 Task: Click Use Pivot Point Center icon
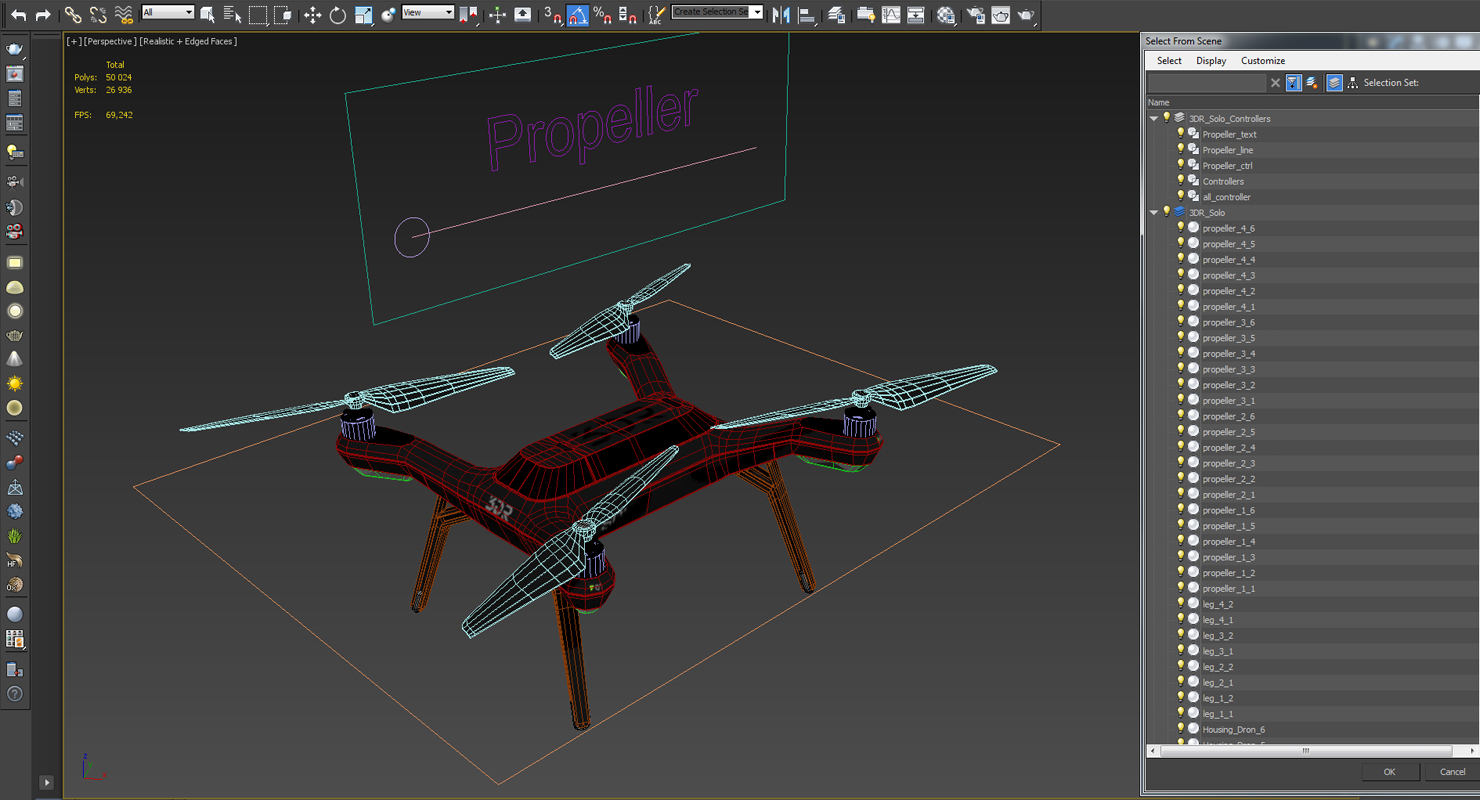468,14
